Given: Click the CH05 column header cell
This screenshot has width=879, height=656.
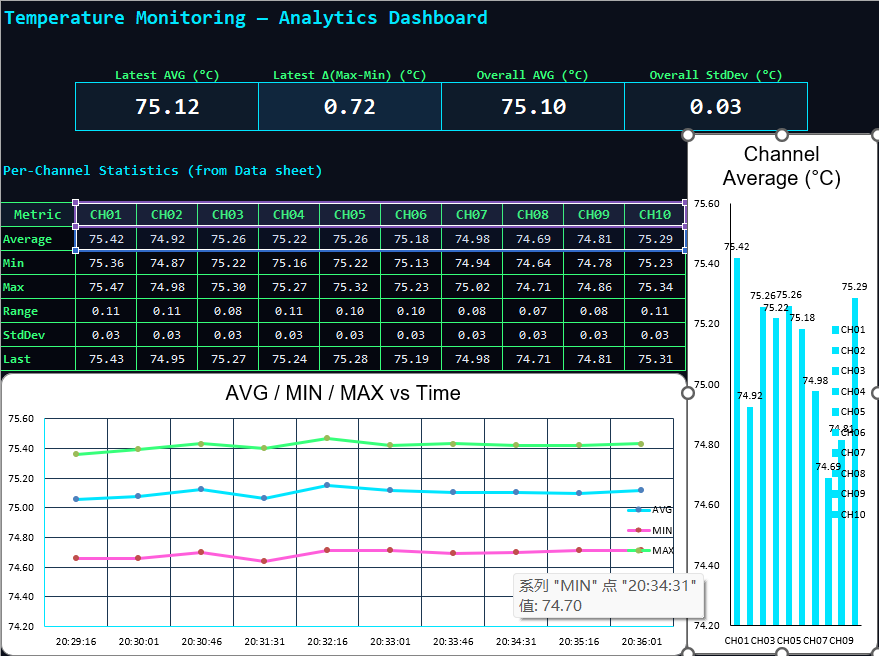Looking at the screenshot, I should (x=350, y=215).
